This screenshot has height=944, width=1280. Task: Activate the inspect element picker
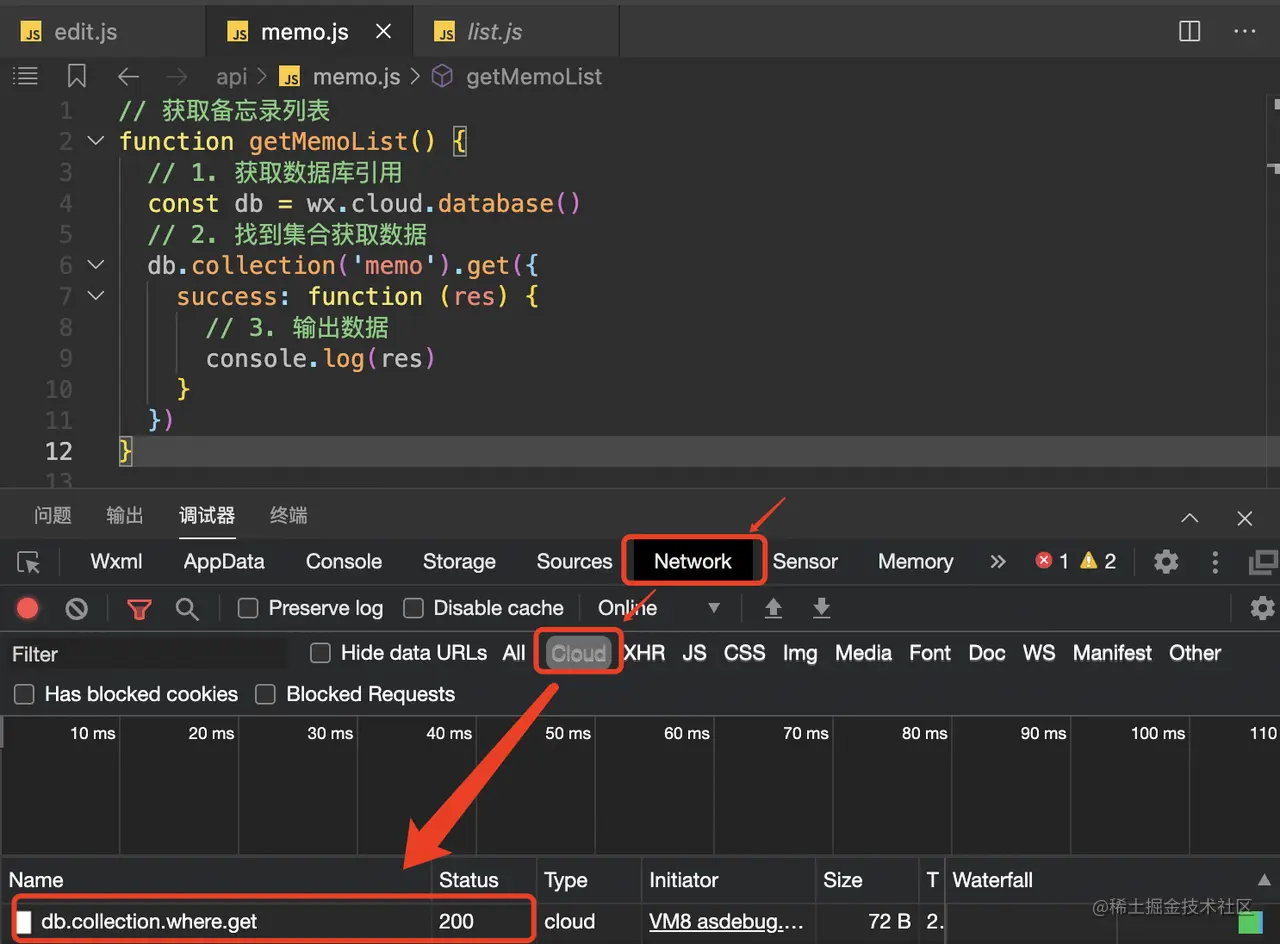(x=29, y=562)
